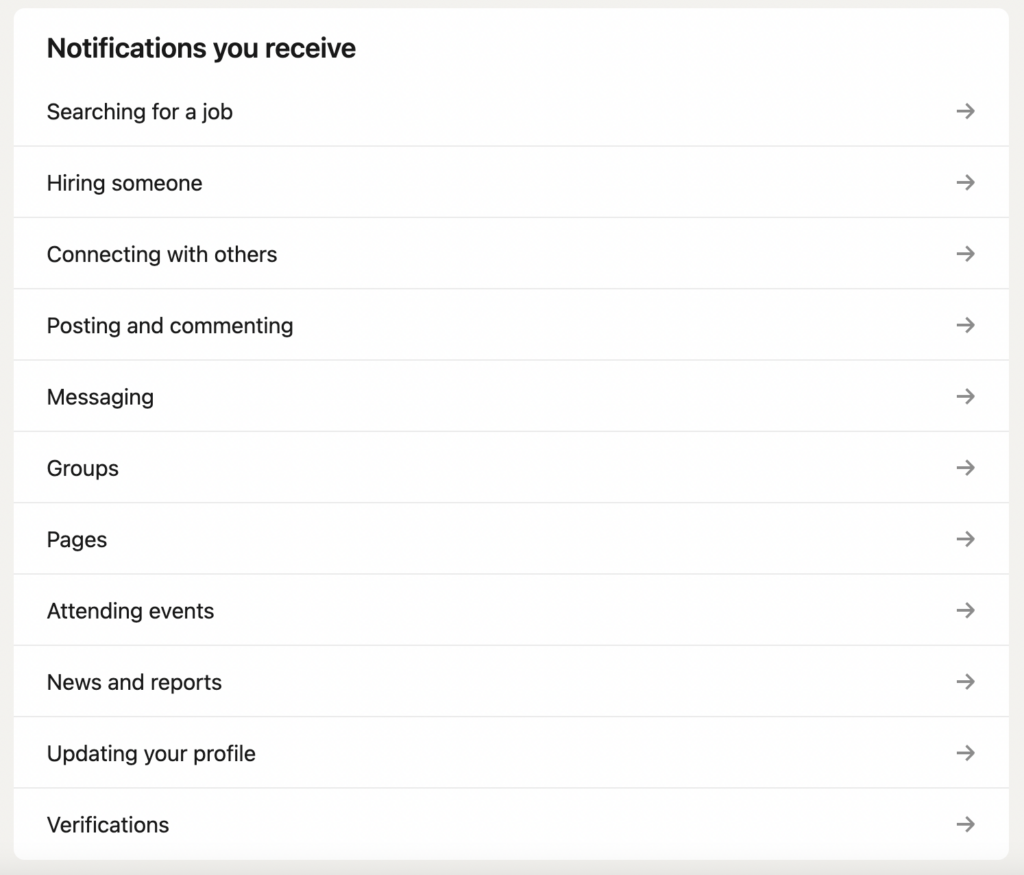1024x875 pixels.
Task: Select the News and reports arrow
Action: pyautogui.click(x=966, y=682)
